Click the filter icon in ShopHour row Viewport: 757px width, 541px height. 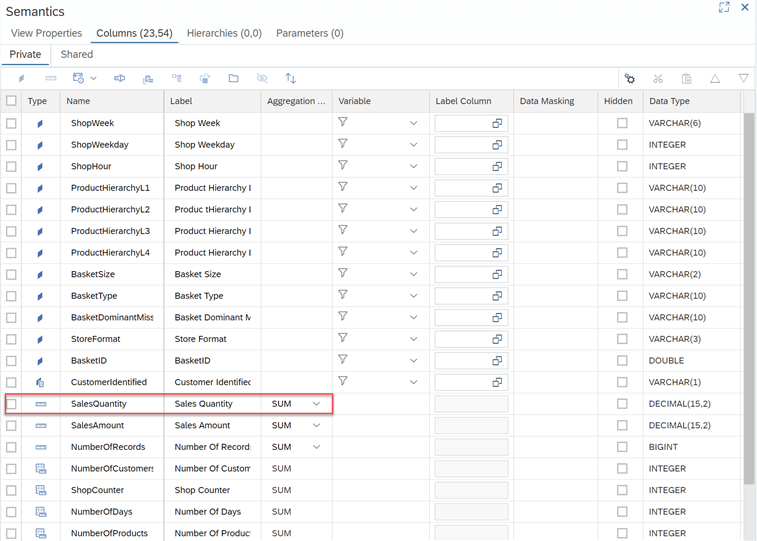coord(343,166)
